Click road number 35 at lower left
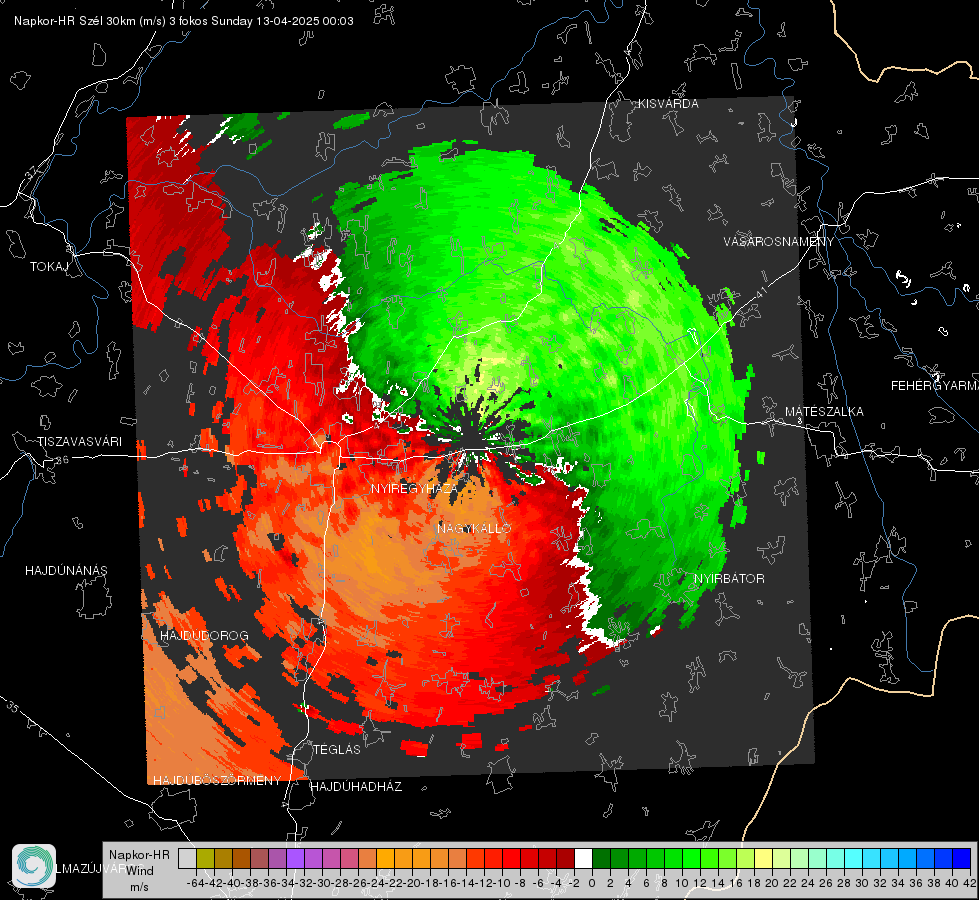The width and height of the screenshot is (979, 900). 13,707
